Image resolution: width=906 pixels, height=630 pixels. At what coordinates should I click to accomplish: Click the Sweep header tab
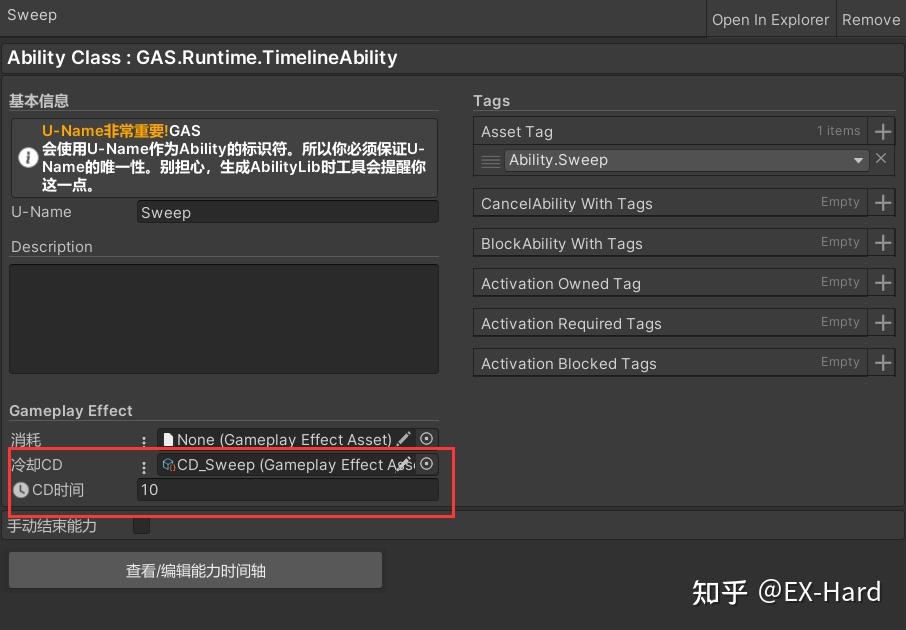tap(32, 14)
